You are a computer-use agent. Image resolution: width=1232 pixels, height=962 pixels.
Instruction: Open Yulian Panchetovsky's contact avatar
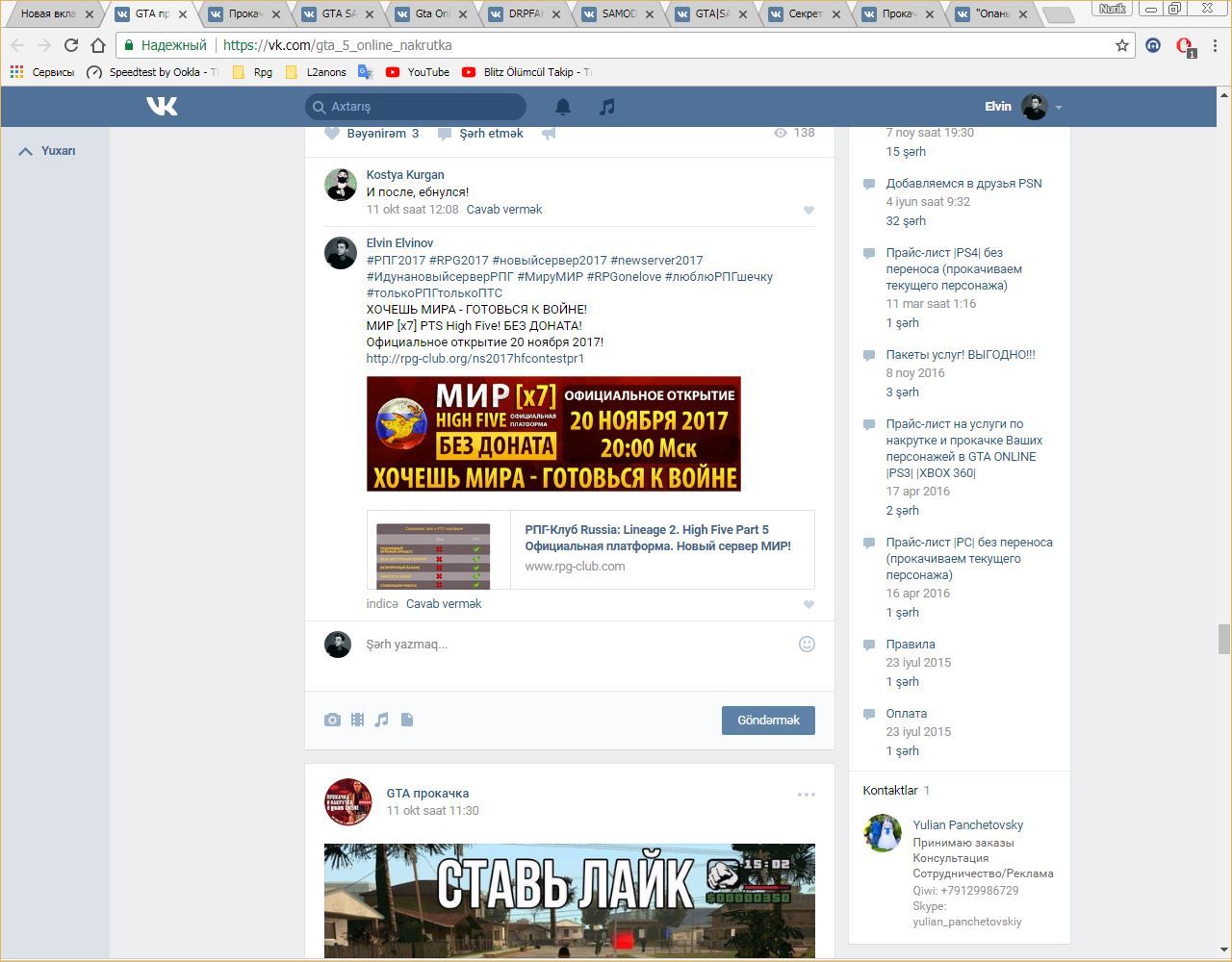point(883,833)
